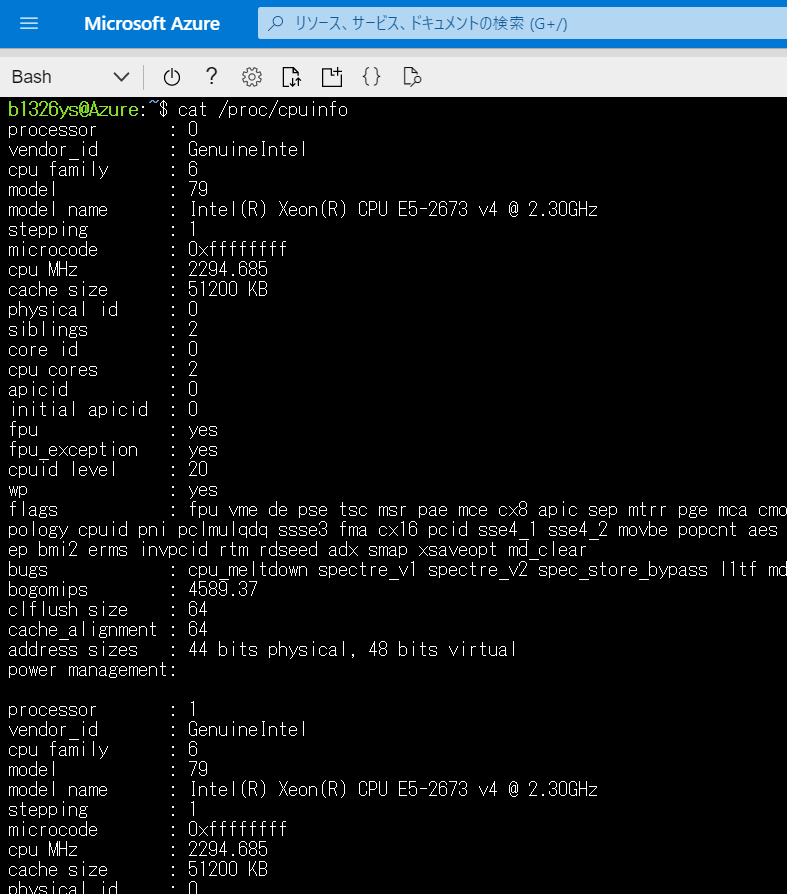The height and width of the screenshot is (894, 787).
Task: Open Cloud Shell settings gear
Action: pyautogui.click(x=252, y=77)
